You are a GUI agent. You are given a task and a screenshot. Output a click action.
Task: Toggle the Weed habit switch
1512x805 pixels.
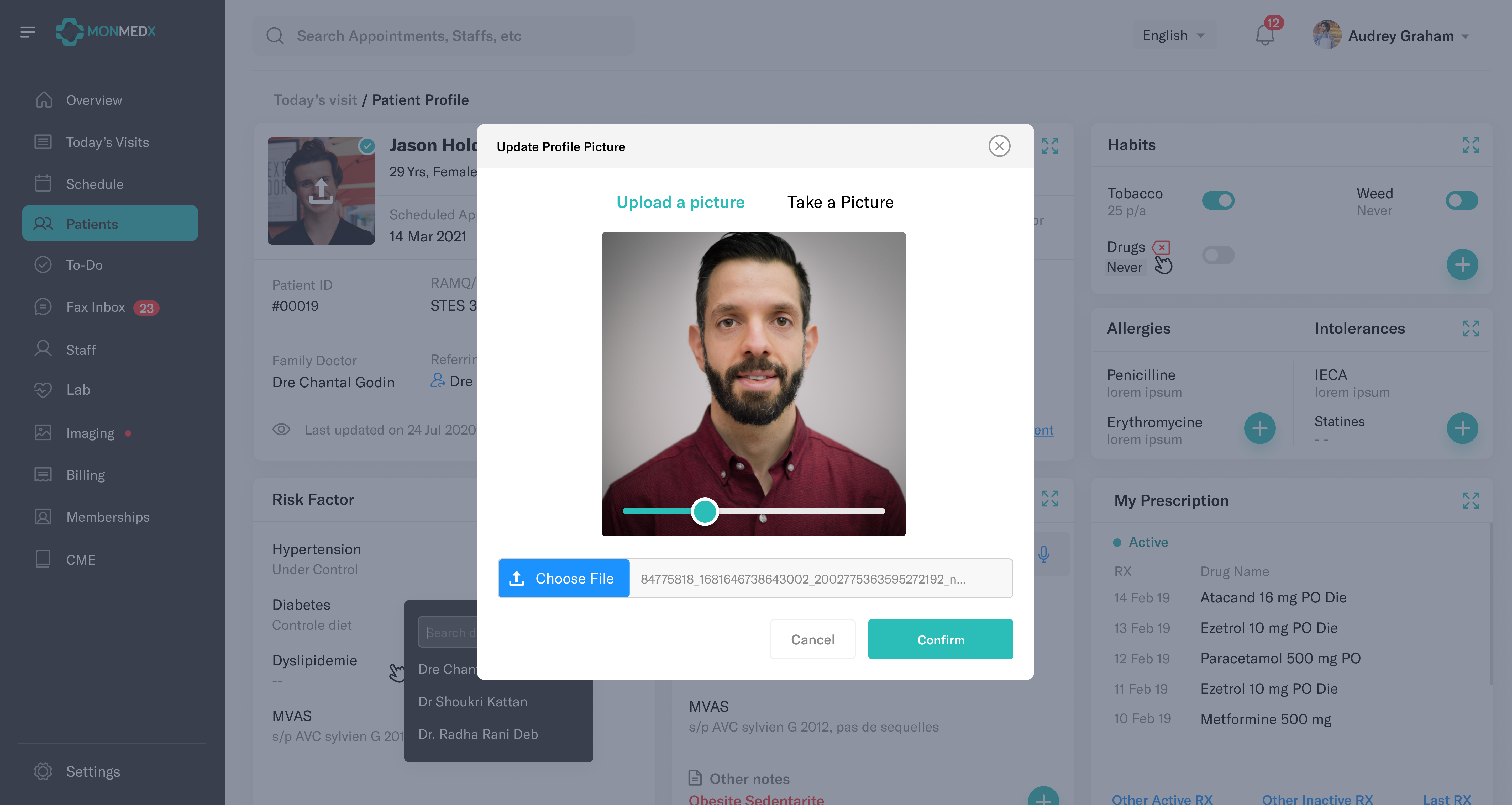(1462, 201)
